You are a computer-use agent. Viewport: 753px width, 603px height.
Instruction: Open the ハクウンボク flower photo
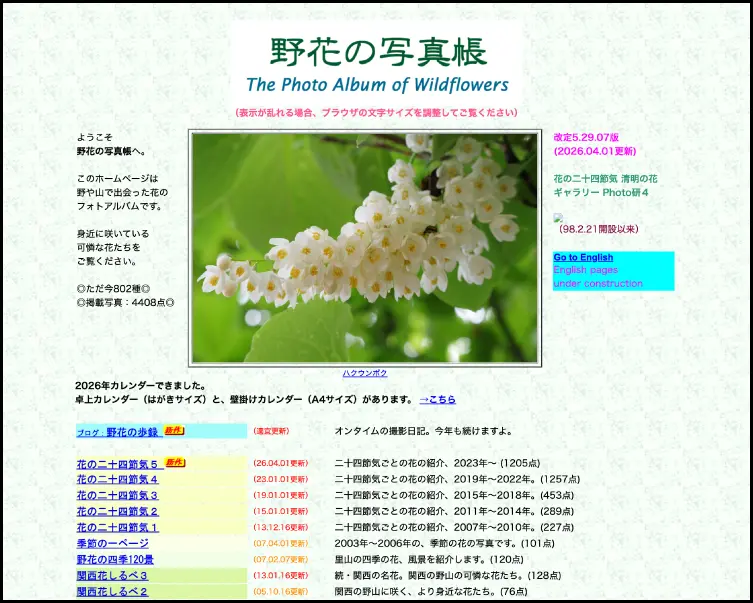pyautogui.click(x=365, y=248)
